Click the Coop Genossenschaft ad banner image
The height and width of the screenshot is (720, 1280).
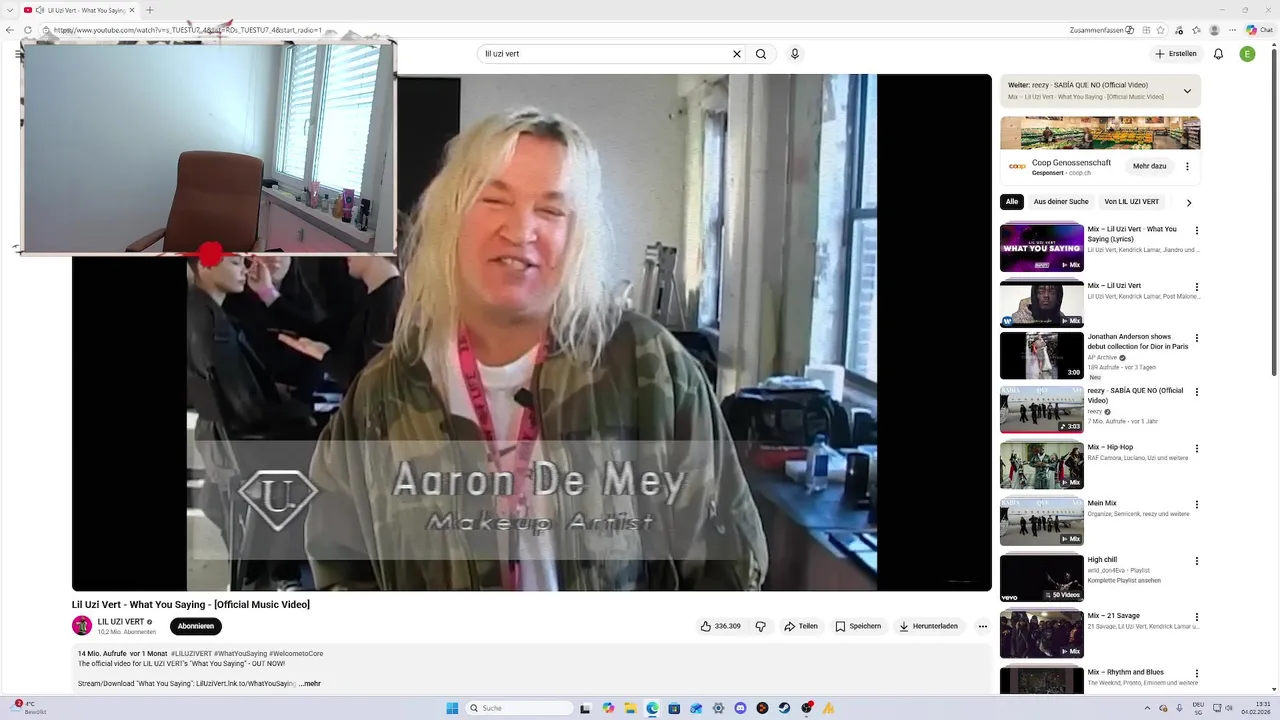point(1100,133)
